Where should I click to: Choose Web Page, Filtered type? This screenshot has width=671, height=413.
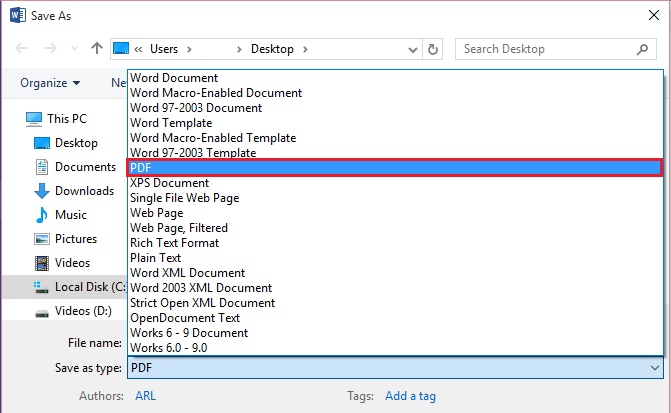[x=395, y=228]
